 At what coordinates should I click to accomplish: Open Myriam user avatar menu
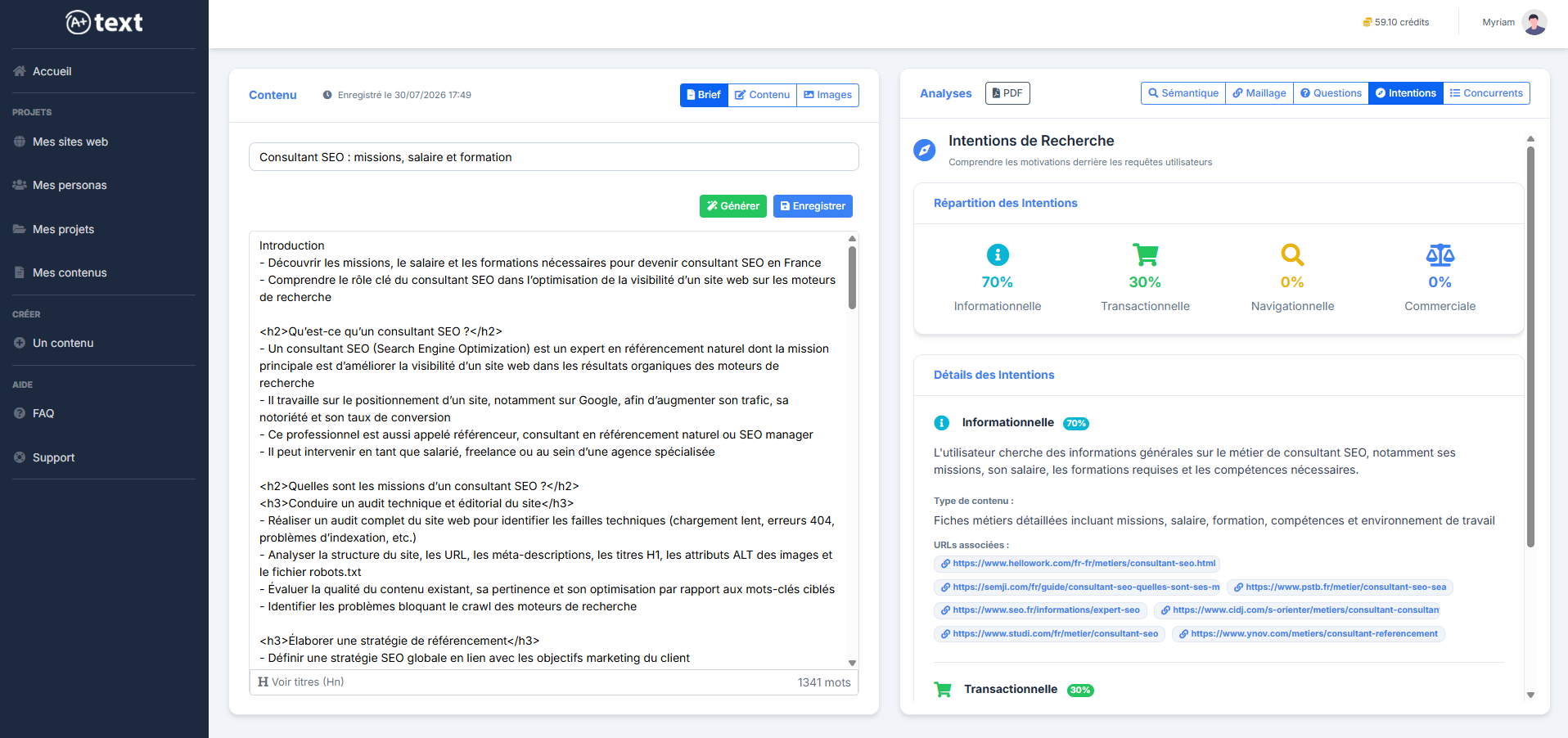point(1534,22)
